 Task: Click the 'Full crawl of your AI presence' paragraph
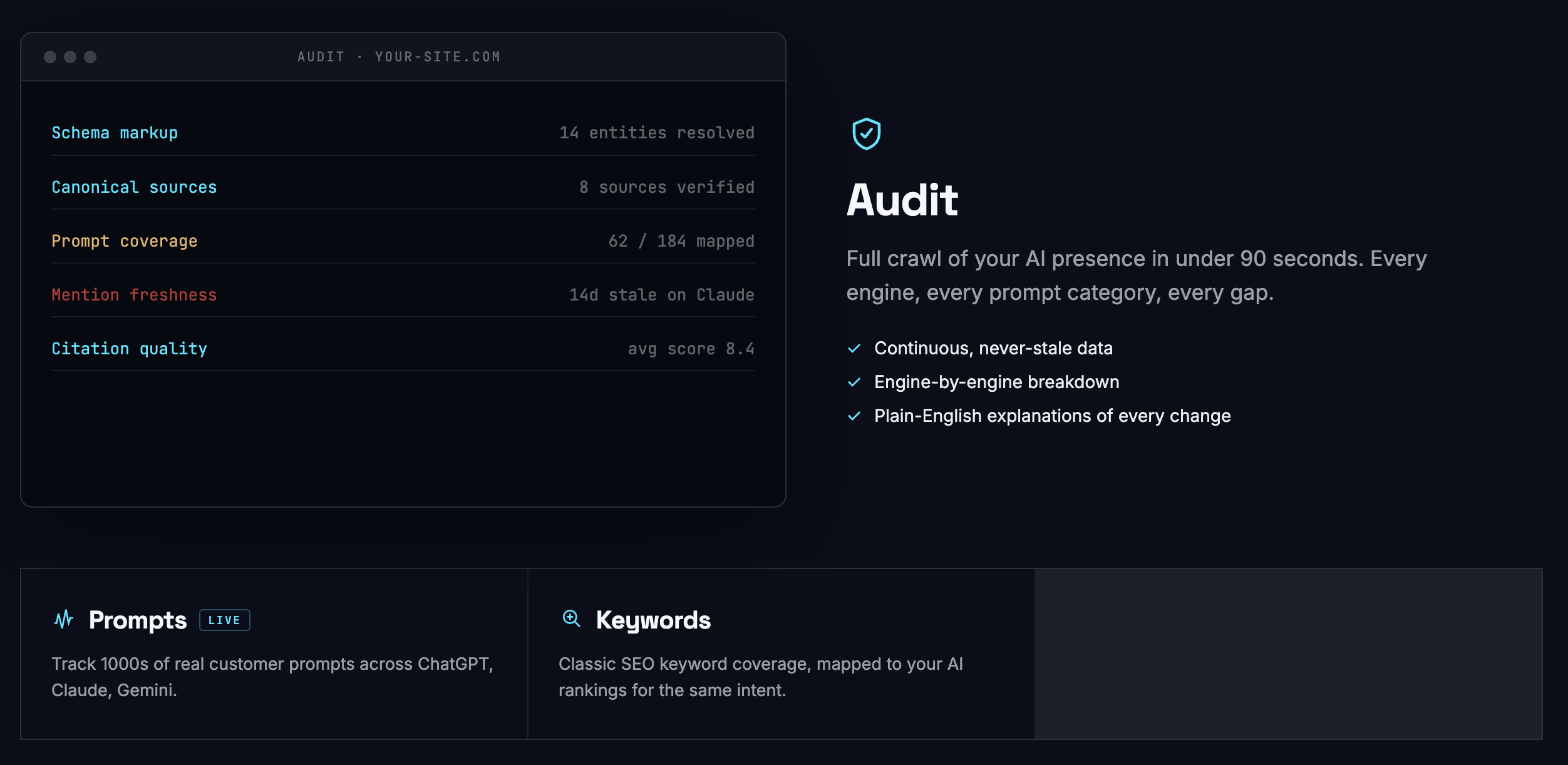(1137, 275)
